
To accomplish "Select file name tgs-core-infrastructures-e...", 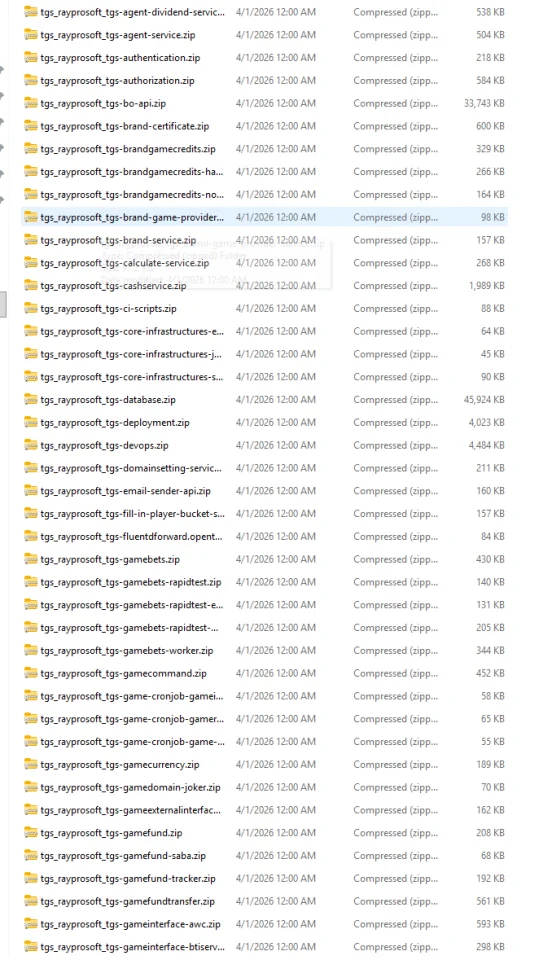I will (x=132, y=331).
